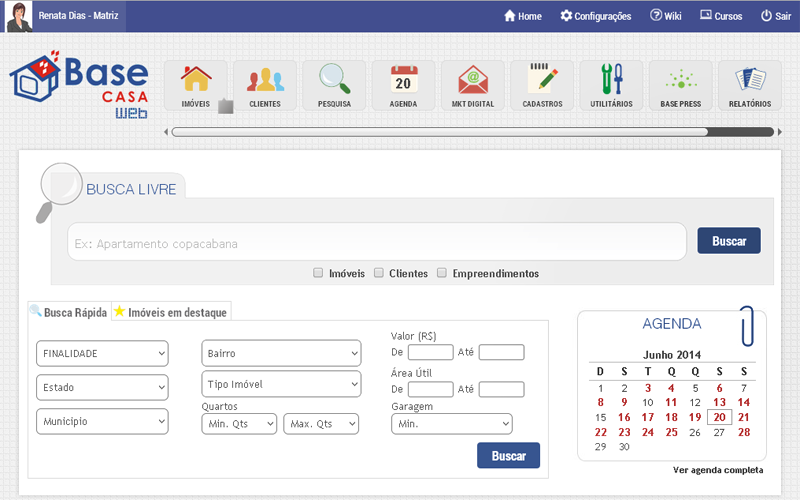
Task: Launch the Base Press icon
Action: pyautogui.click(x=680, y=80)
